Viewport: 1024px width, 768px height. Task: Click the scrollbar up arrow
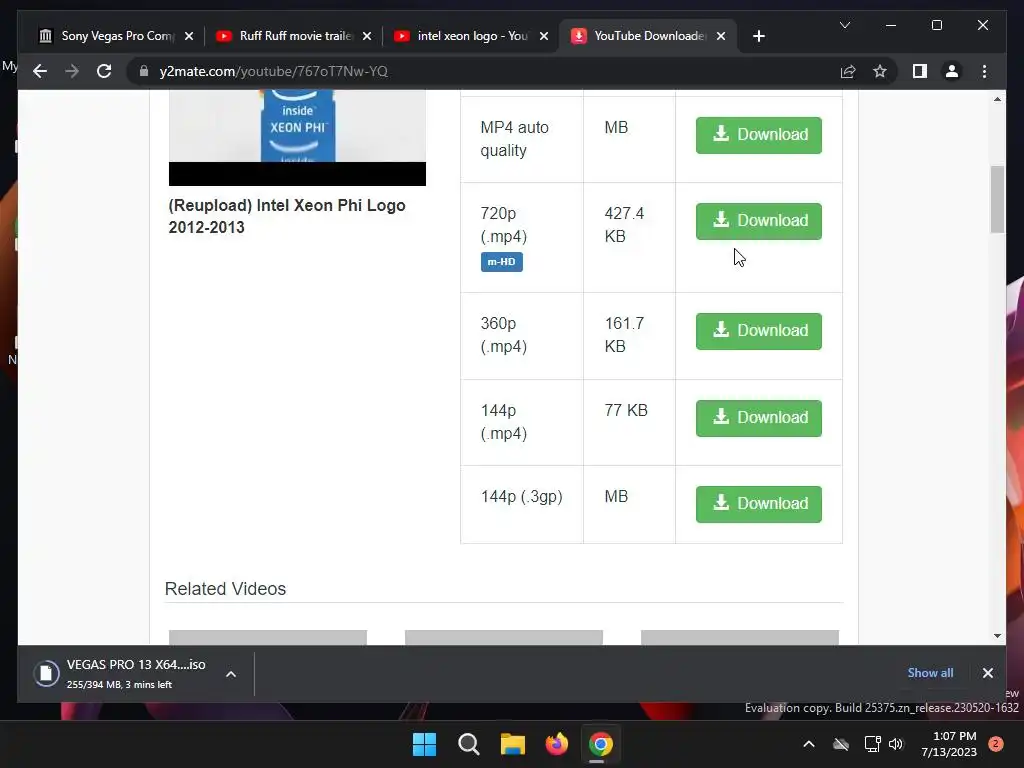[997, 99]
